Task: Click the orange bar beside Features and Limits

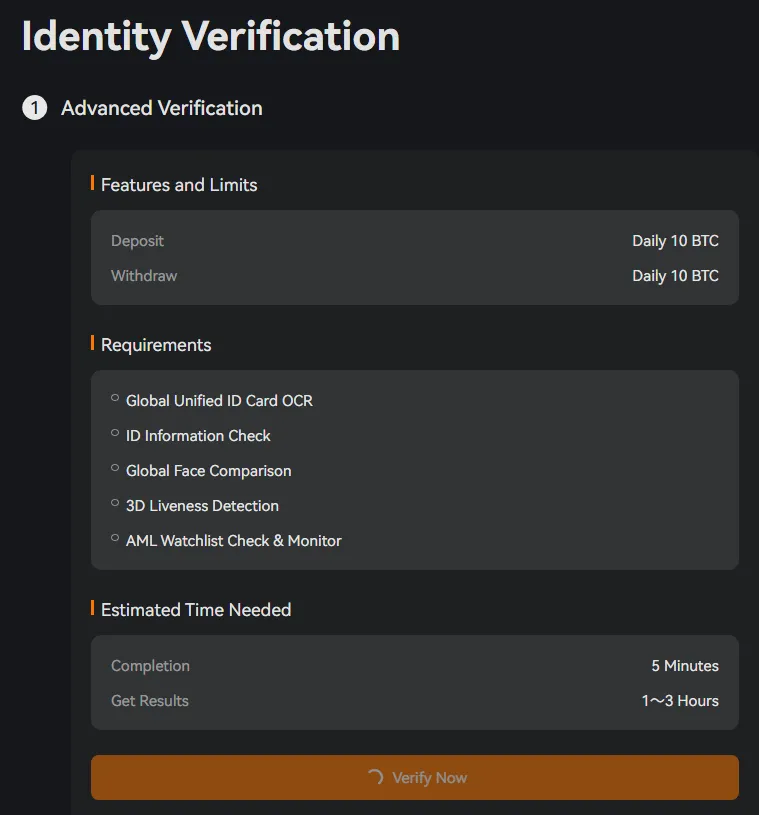Action: tap(93, 183)
